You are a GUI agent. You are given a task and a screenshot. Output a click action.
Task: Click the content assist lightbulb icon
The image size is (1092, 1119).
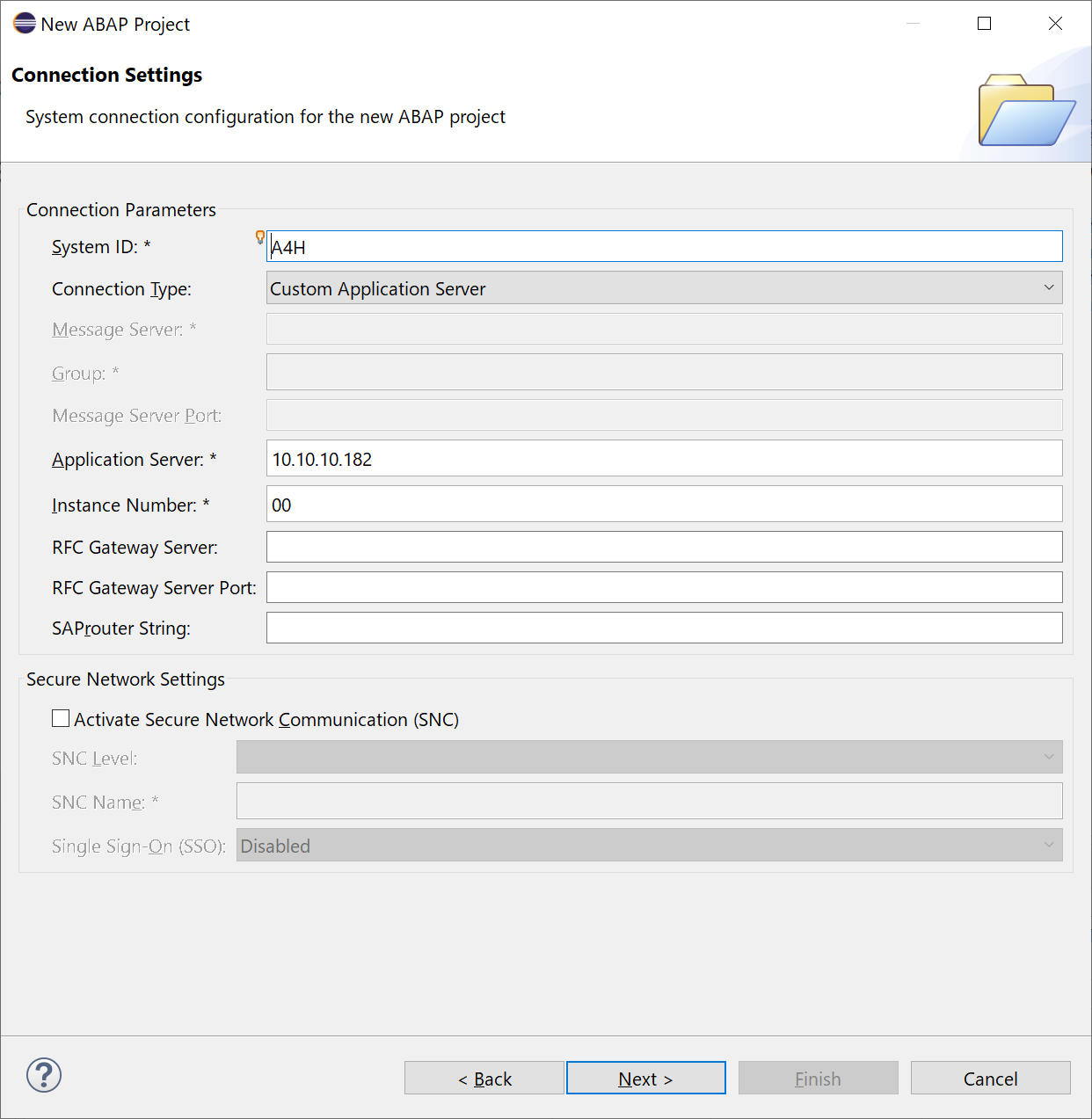tap(260, 236)
